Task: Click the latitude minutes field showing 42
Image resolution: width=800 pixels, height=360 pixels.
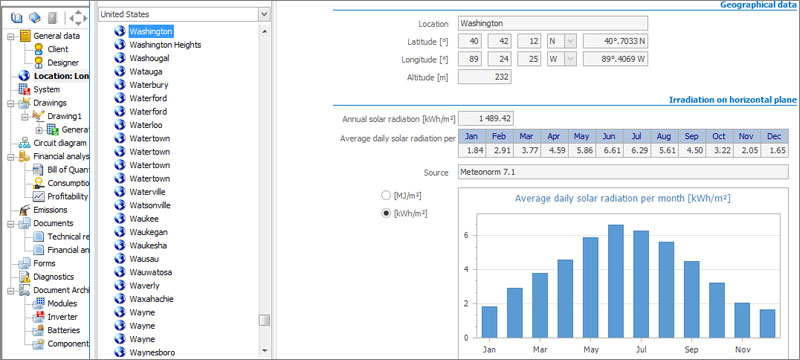Action: 499,41
